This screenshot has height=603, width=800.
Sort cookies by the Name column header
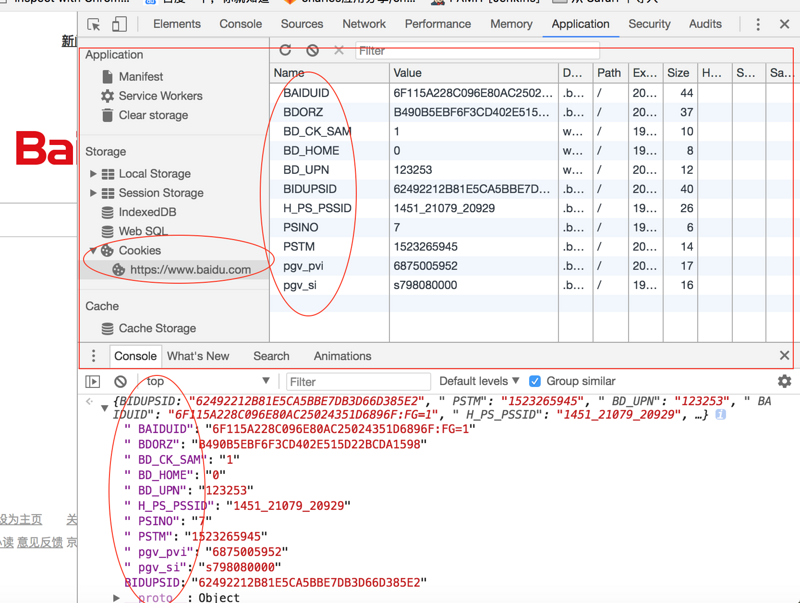tap(329, 73)
